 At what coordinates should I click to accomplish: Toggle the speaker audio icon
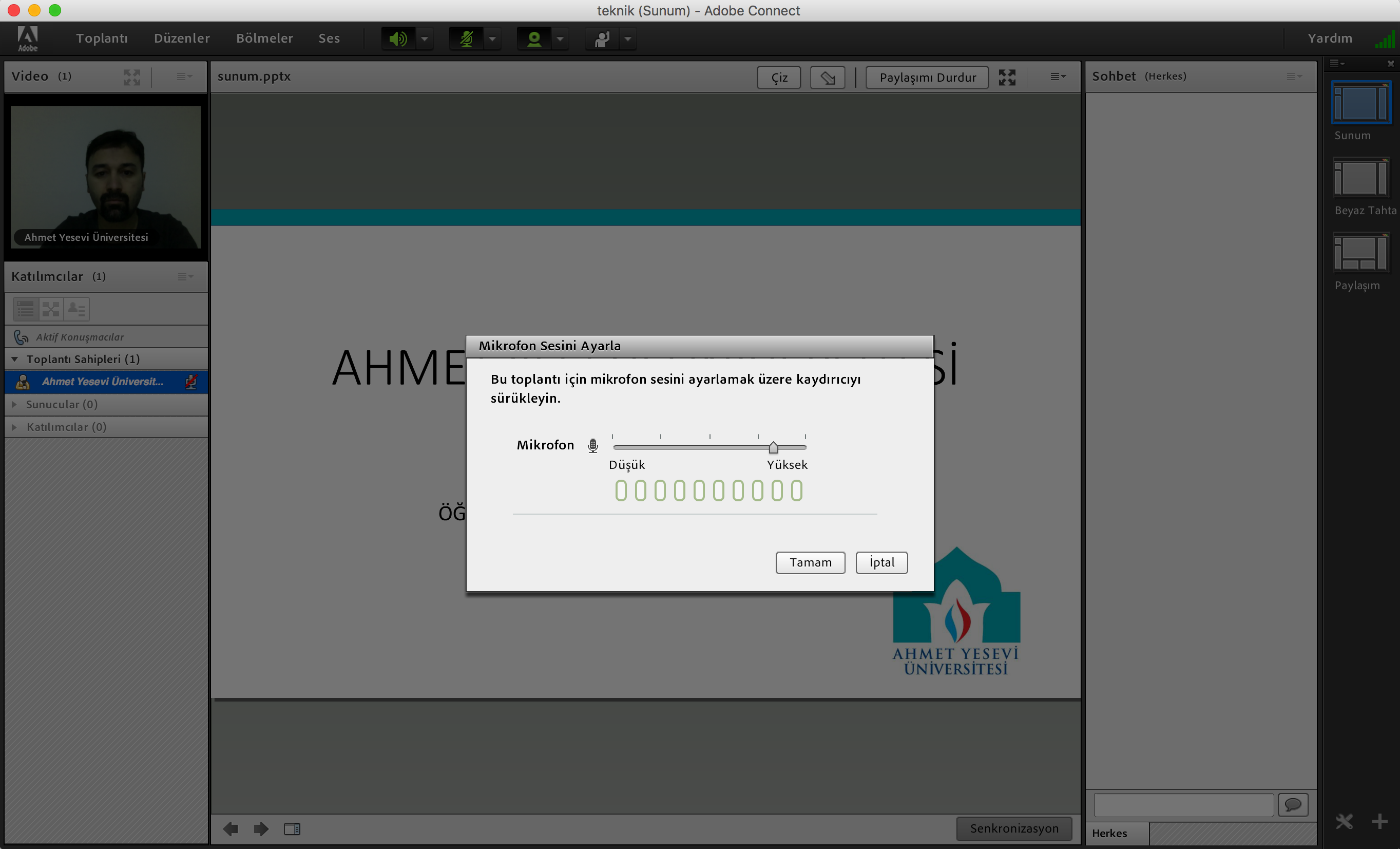point(398,39)
